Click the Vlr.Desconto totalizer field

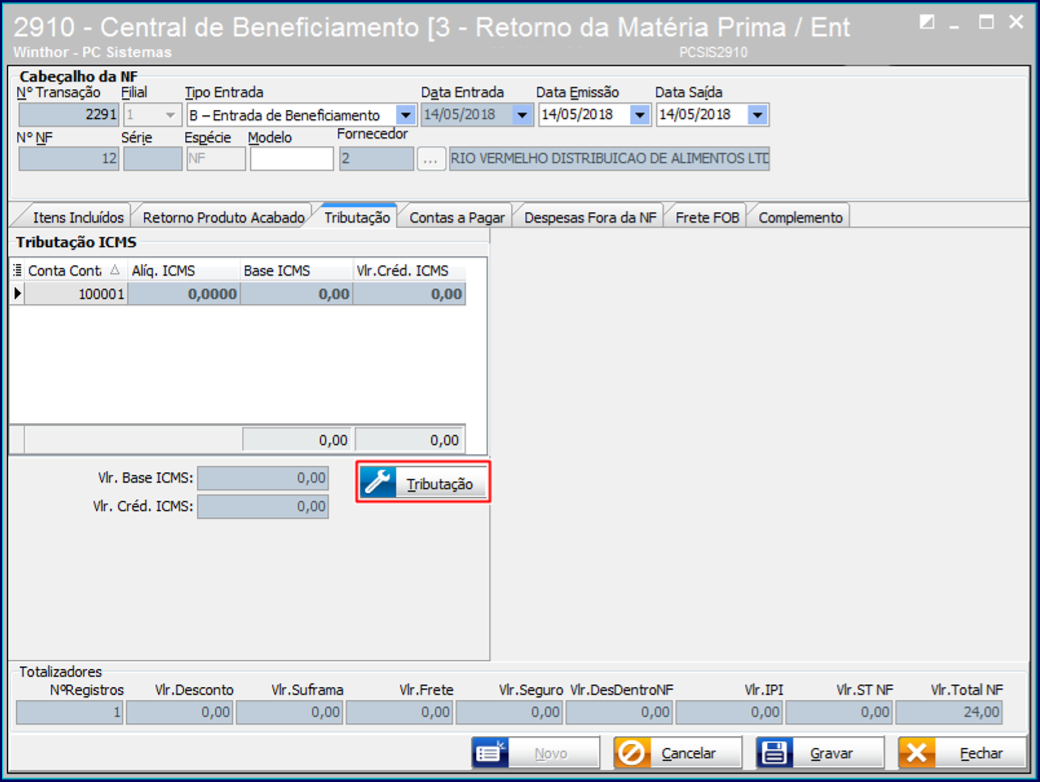(179, 712)
